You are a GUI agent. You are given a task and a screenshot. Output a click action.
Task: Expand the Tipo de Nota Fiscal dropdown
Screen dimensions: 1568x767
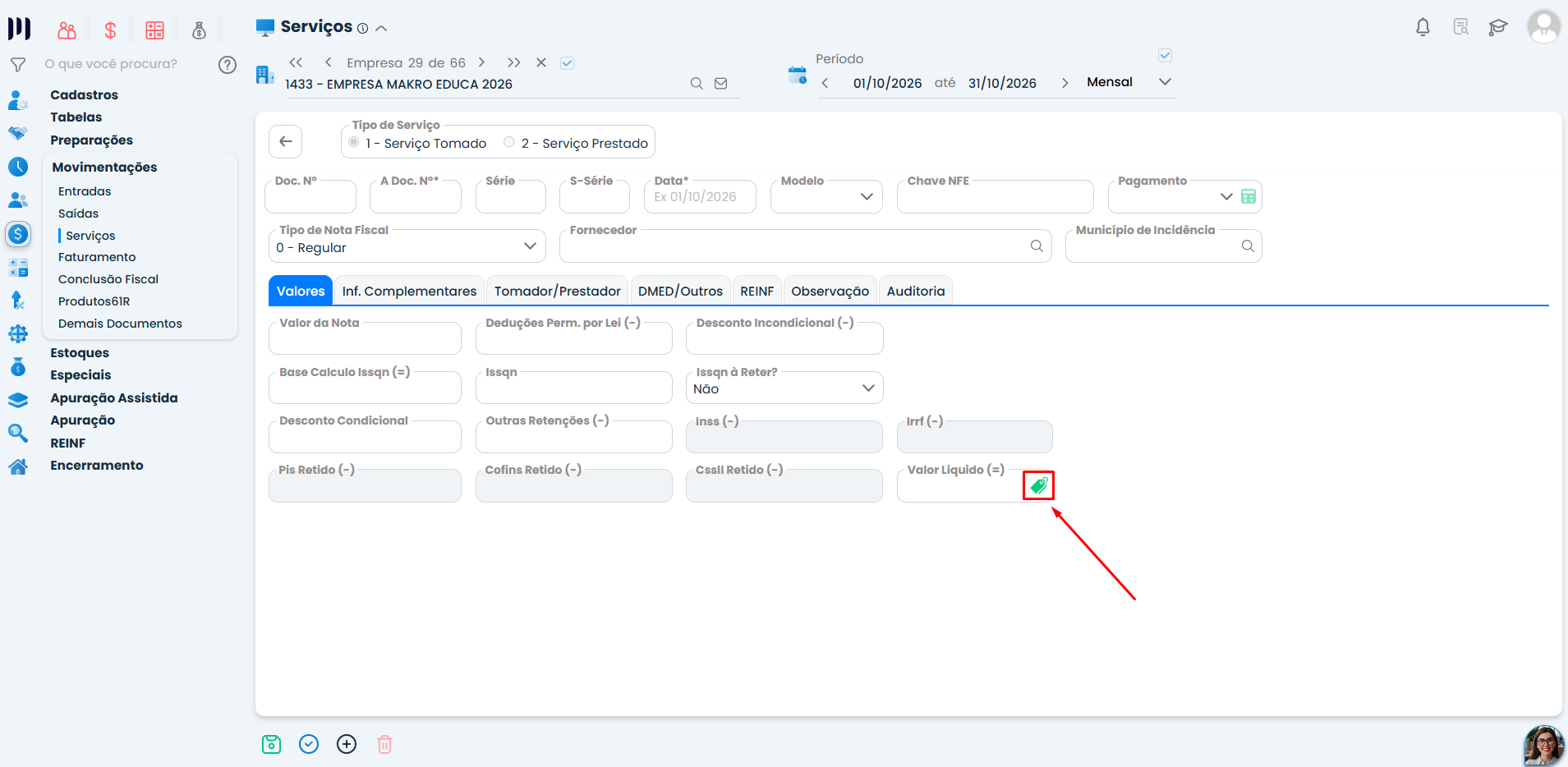[407, 246]
